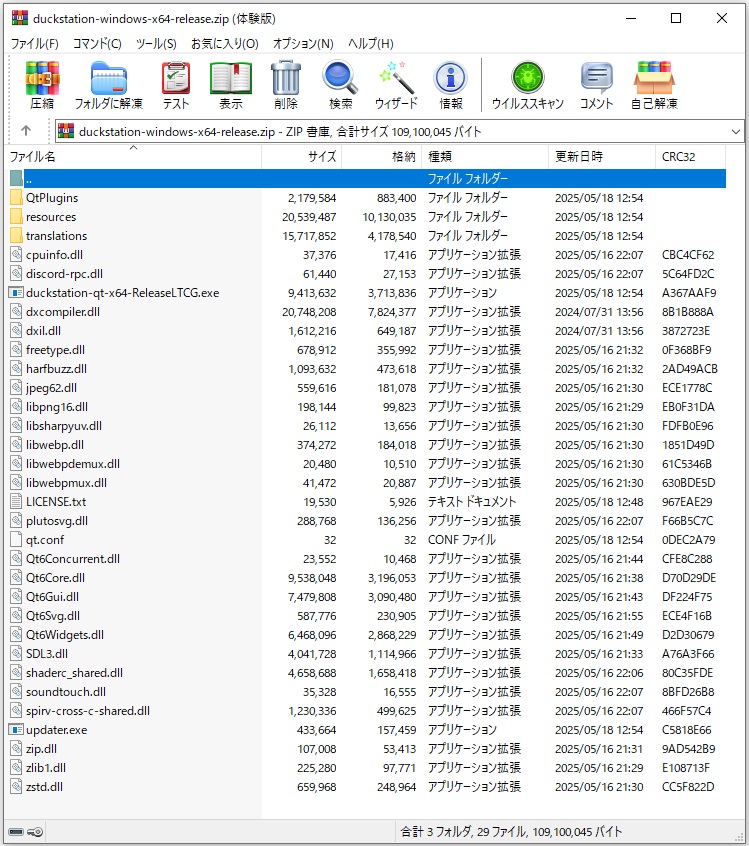
Task: Click the qt.conf file icon
Action: pos(16,540)
